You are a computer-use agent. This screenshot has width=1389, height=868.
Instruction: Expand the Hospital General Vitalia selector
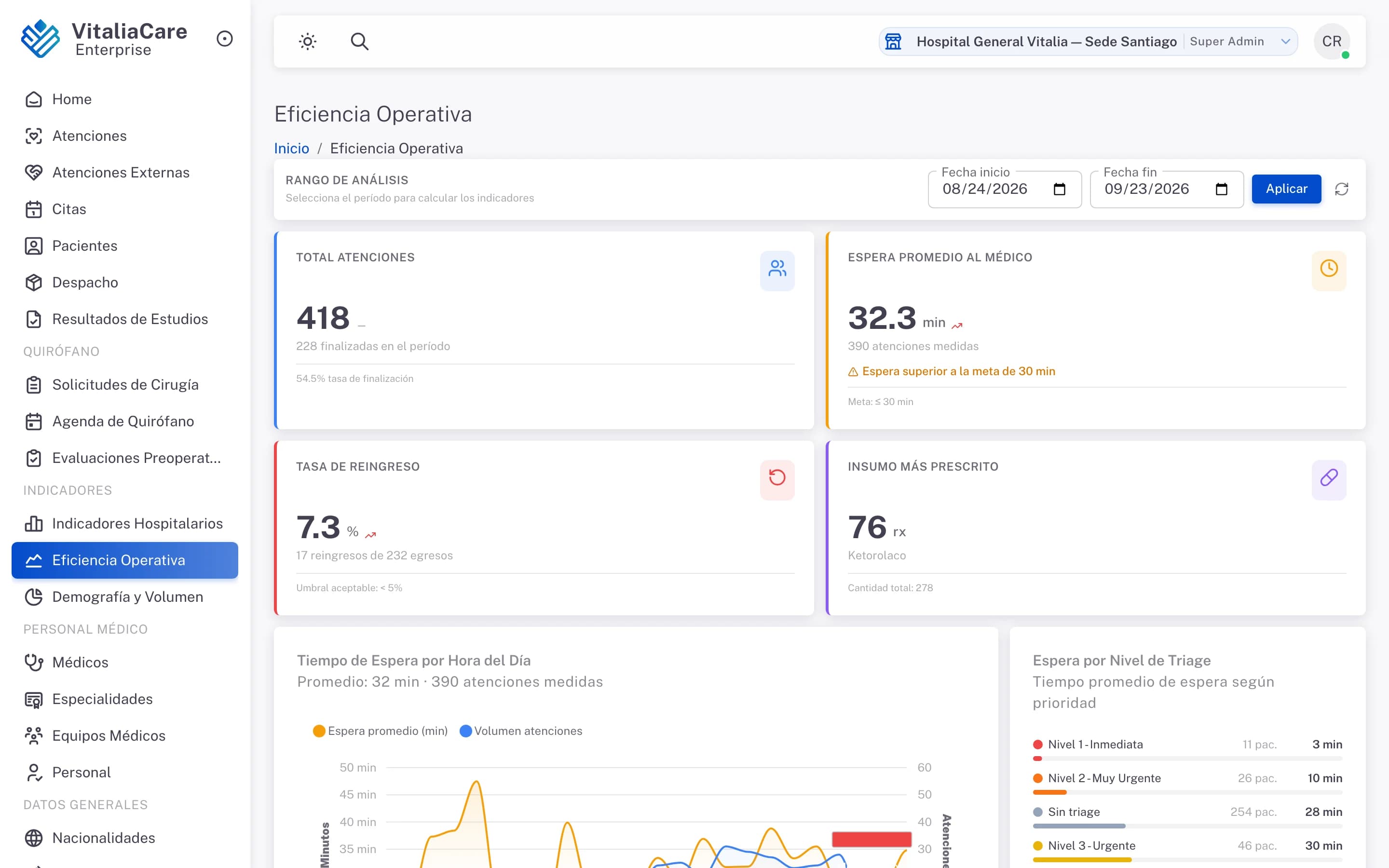click(x=1088, y=41)
